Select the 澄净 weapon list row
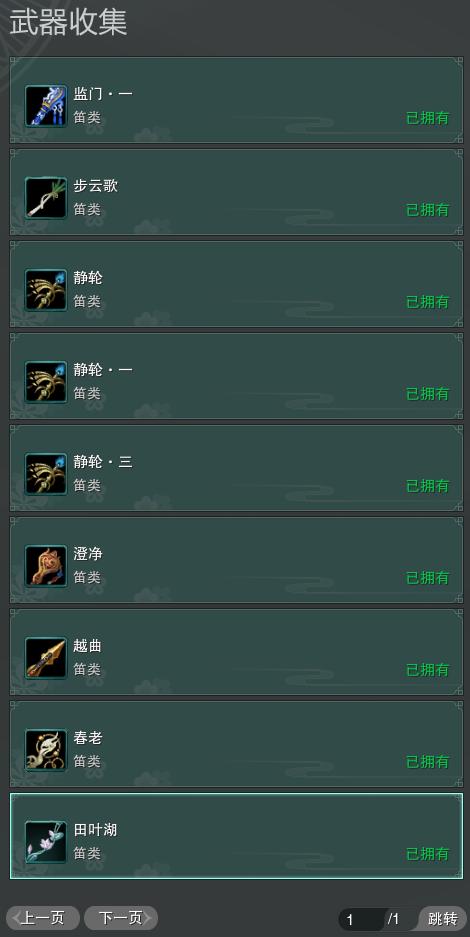The image size is (470, 937). click(x=236, y=560)
